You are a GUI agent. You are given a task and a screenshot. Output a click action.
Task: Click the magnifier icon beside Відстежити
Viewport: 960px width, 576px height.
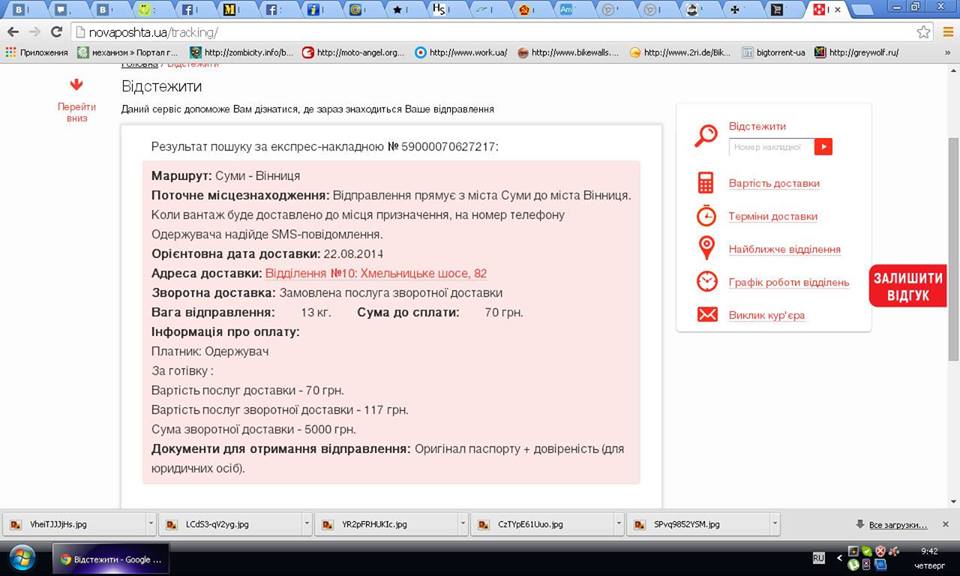pyautogui.click(x=706, y=135)
